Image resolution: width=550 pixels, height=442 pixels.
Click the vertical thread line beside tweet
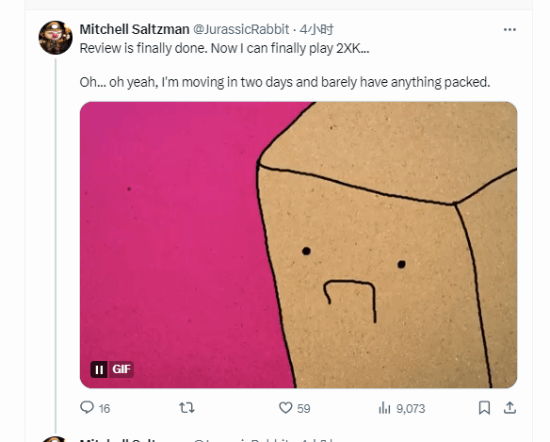[55, 246]
